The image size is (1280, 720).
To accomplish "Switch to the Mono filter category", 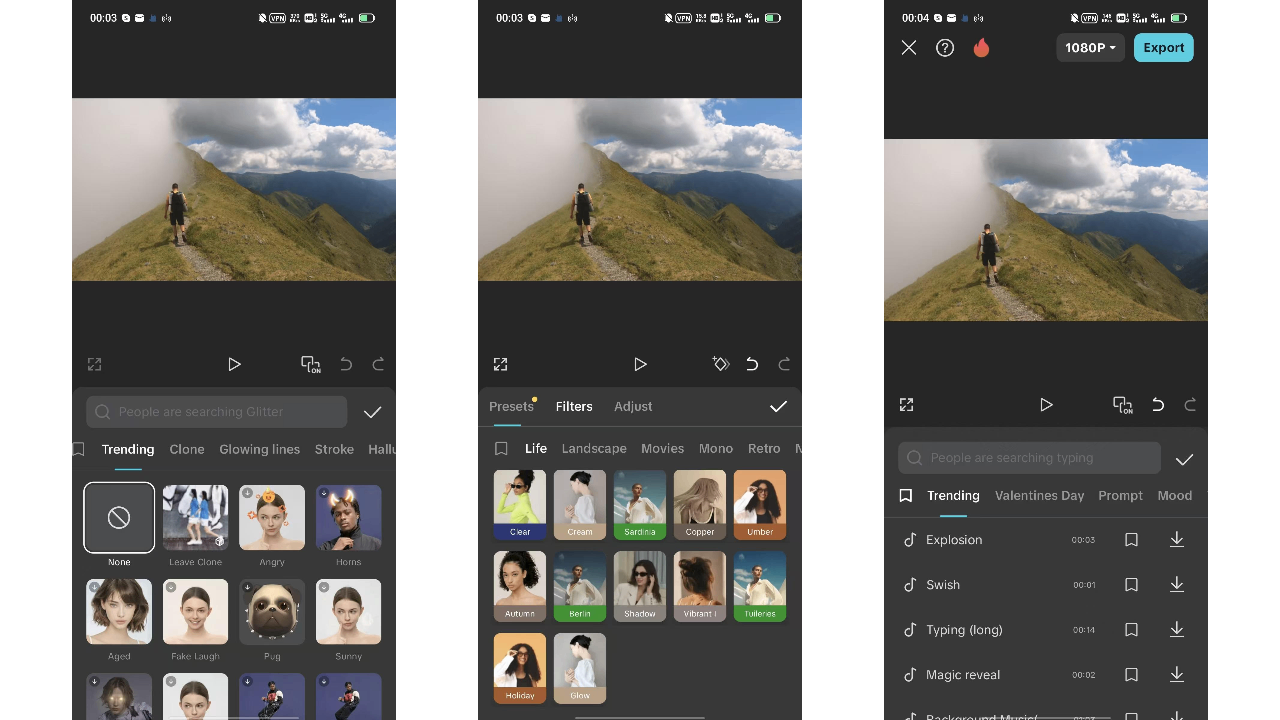I will tap(716, 449).
